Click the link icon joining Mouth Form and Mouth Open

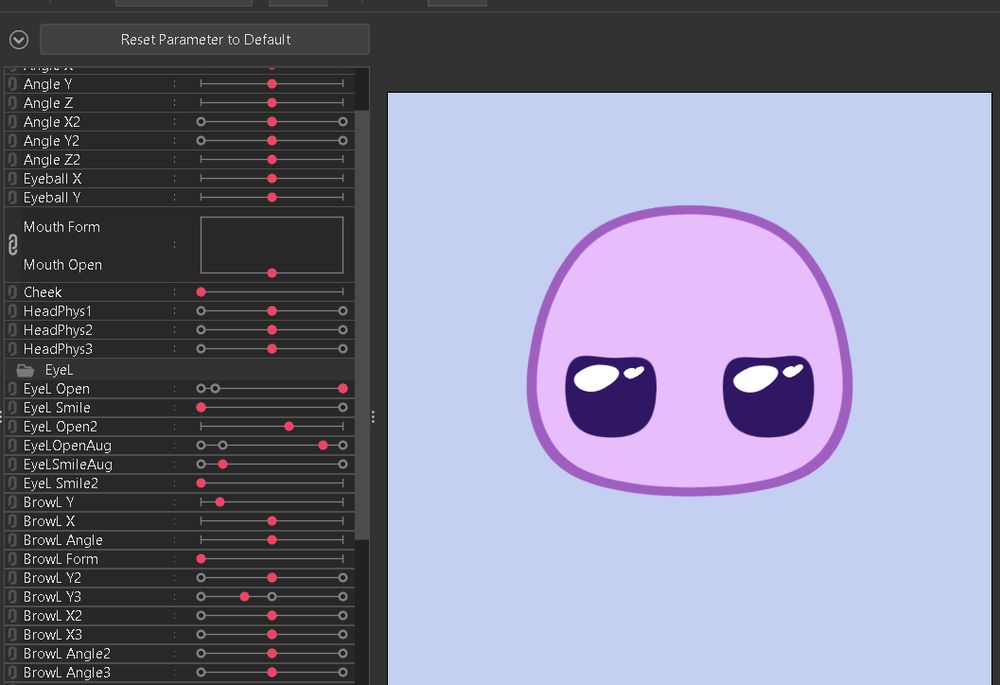click(x=11, y=243)
